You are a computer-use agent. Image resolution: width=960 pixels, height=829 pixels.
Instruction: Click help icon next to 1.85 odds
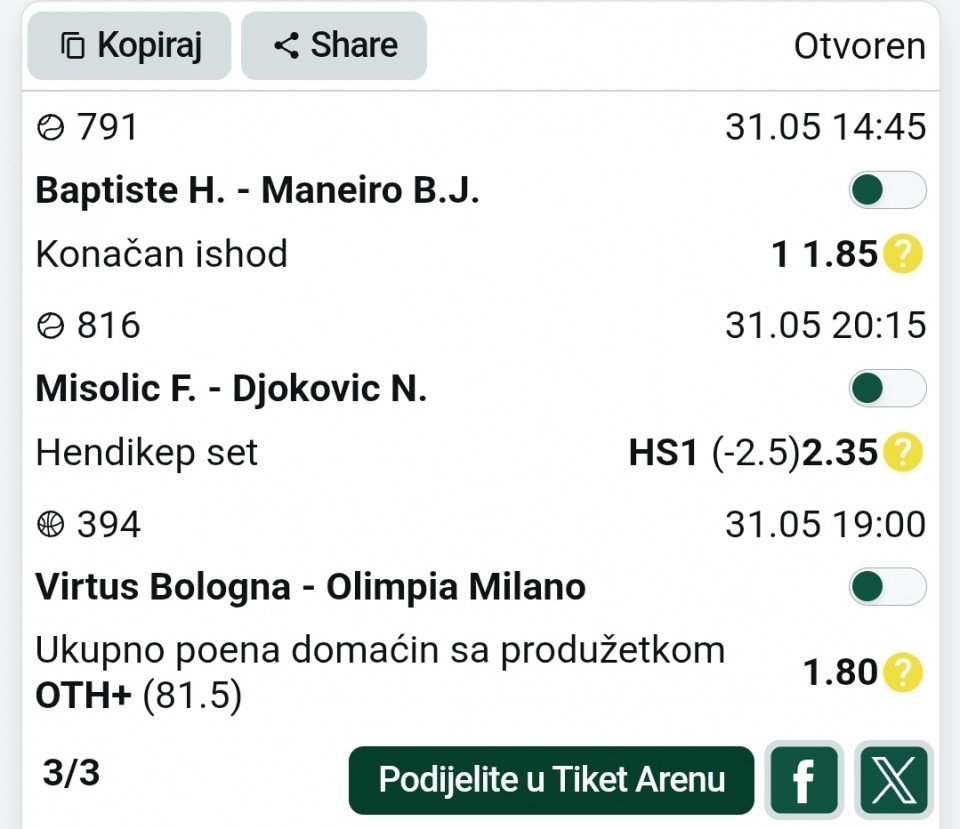(903, 253)
